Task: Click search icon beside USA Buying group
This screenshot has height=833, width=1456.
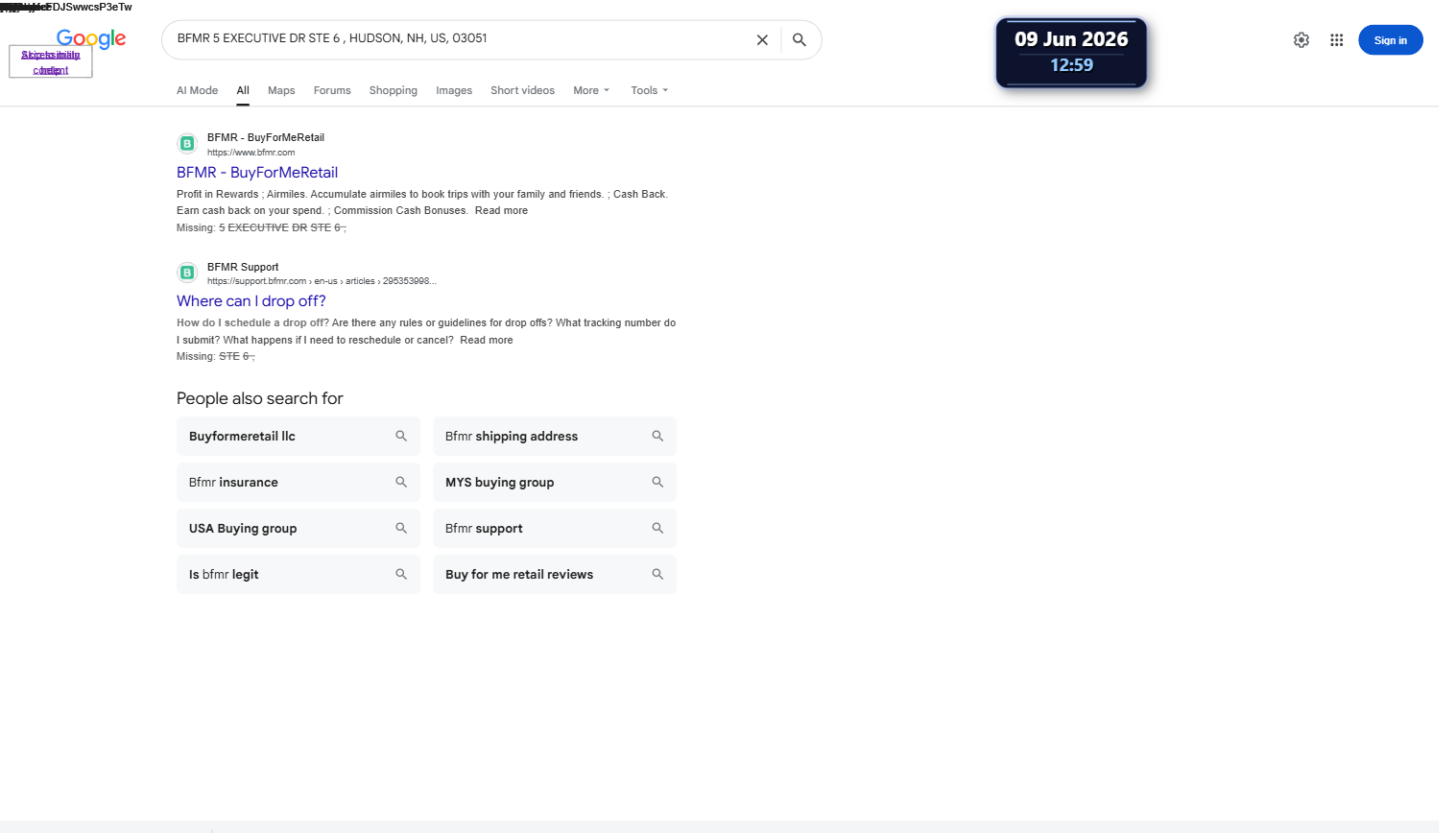Action: pyautogui.click(x=401, y=528)
